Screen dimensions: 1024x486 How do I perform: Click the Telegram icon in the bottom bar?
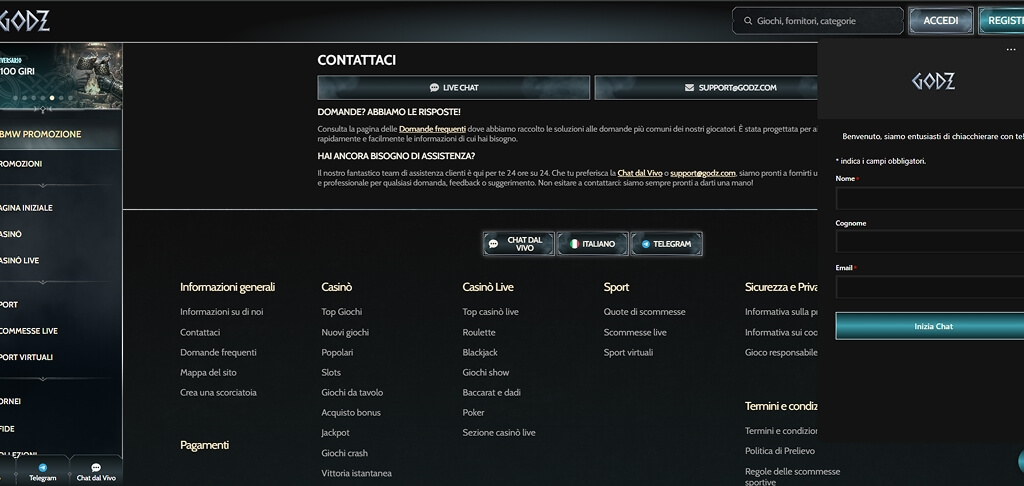pos(42,468)
